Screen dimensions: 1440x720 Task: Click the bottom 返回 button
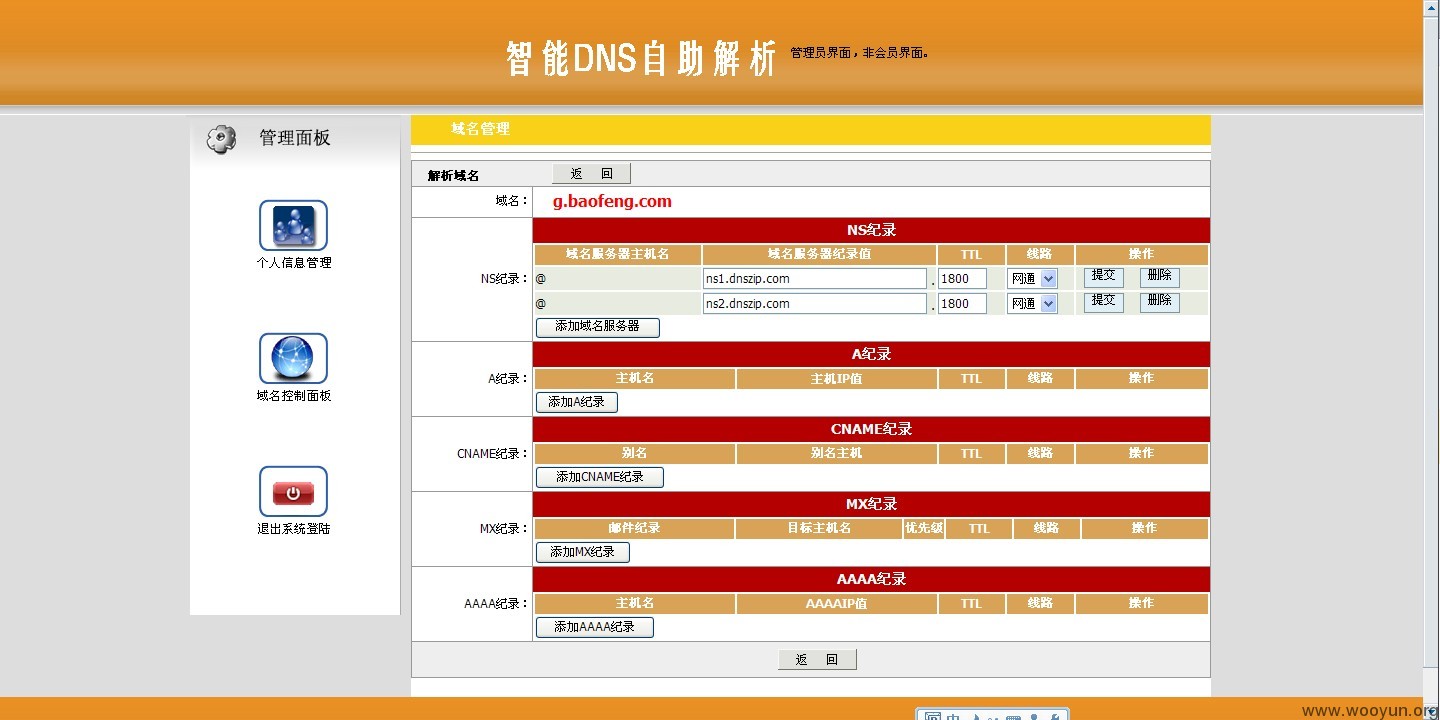tap(817, 660)
